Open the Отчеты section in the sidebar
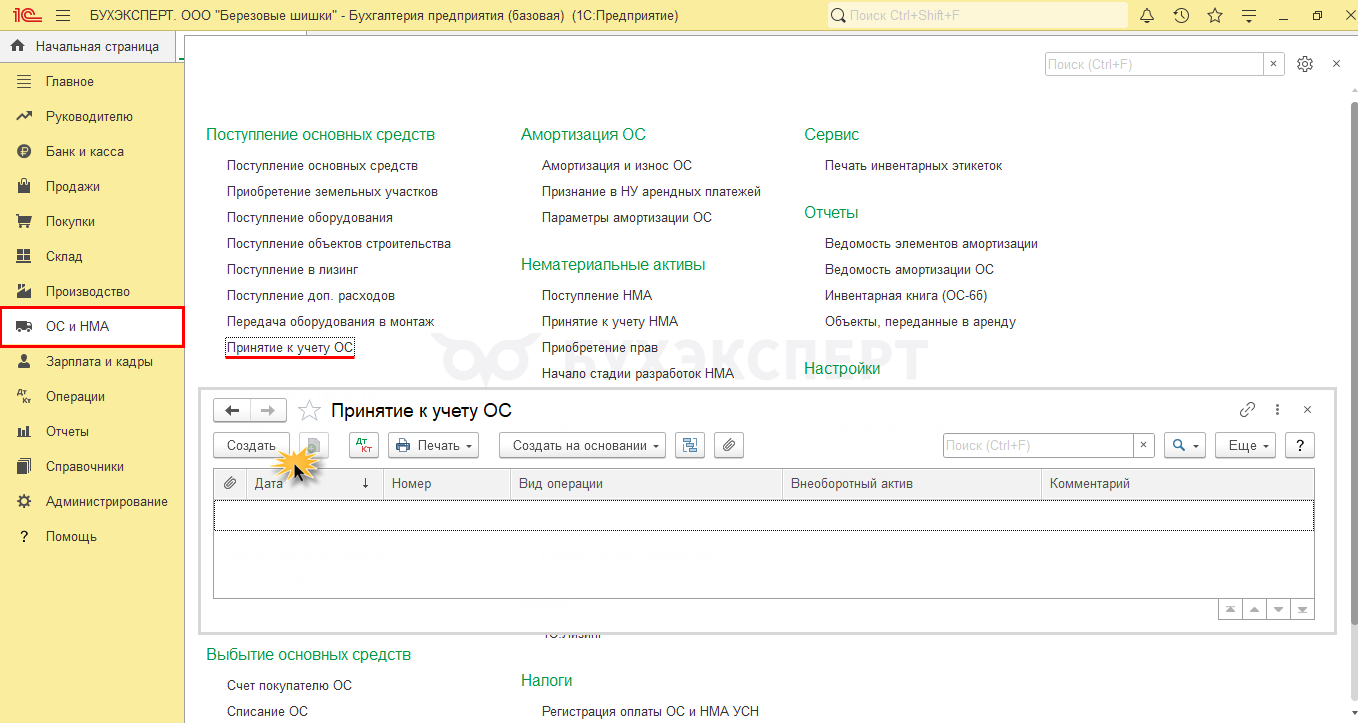 67,432
